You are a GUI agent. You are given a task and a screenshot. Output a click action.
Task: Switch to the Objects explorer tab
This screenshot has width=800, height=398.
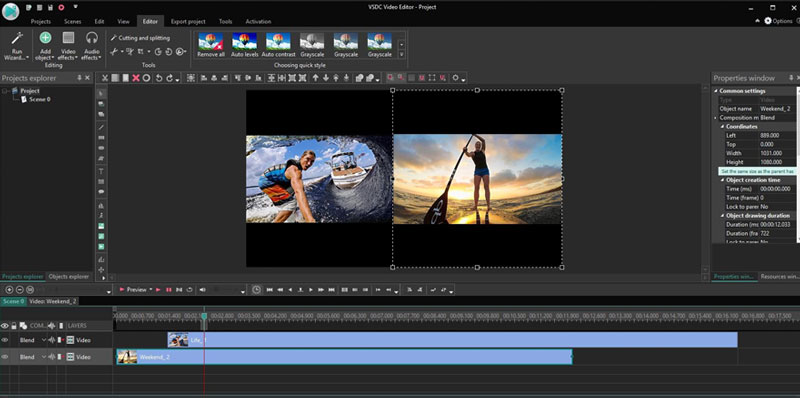(x=69, y=277)
